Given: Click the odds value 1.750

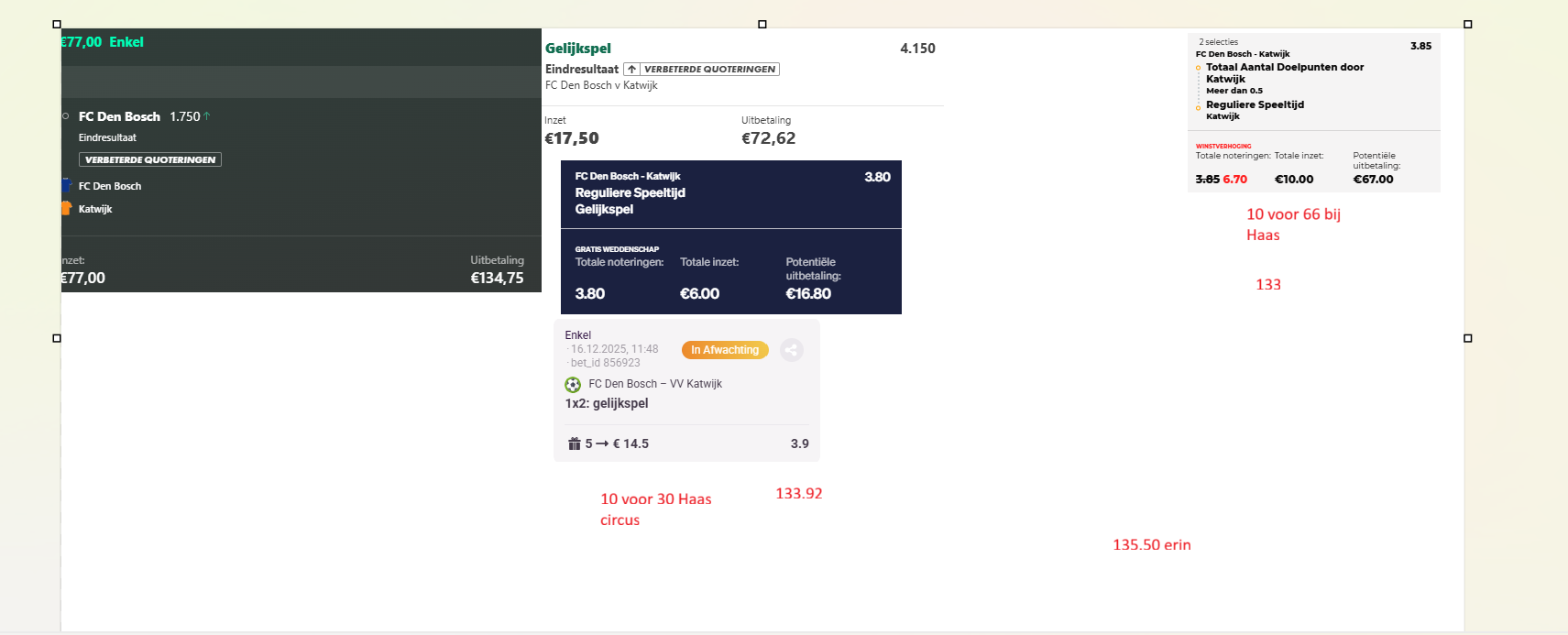Looking at the screenshot, I should click(184, 116).
